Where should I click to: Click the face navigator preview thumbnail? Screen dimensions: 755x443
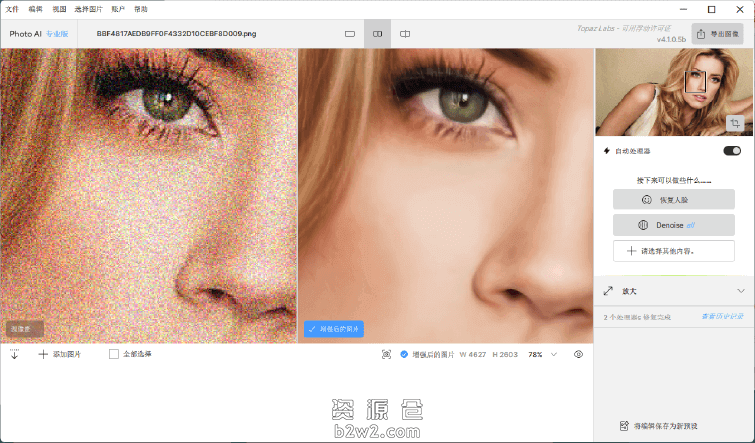pyautogui.click(x=674, y=92)
